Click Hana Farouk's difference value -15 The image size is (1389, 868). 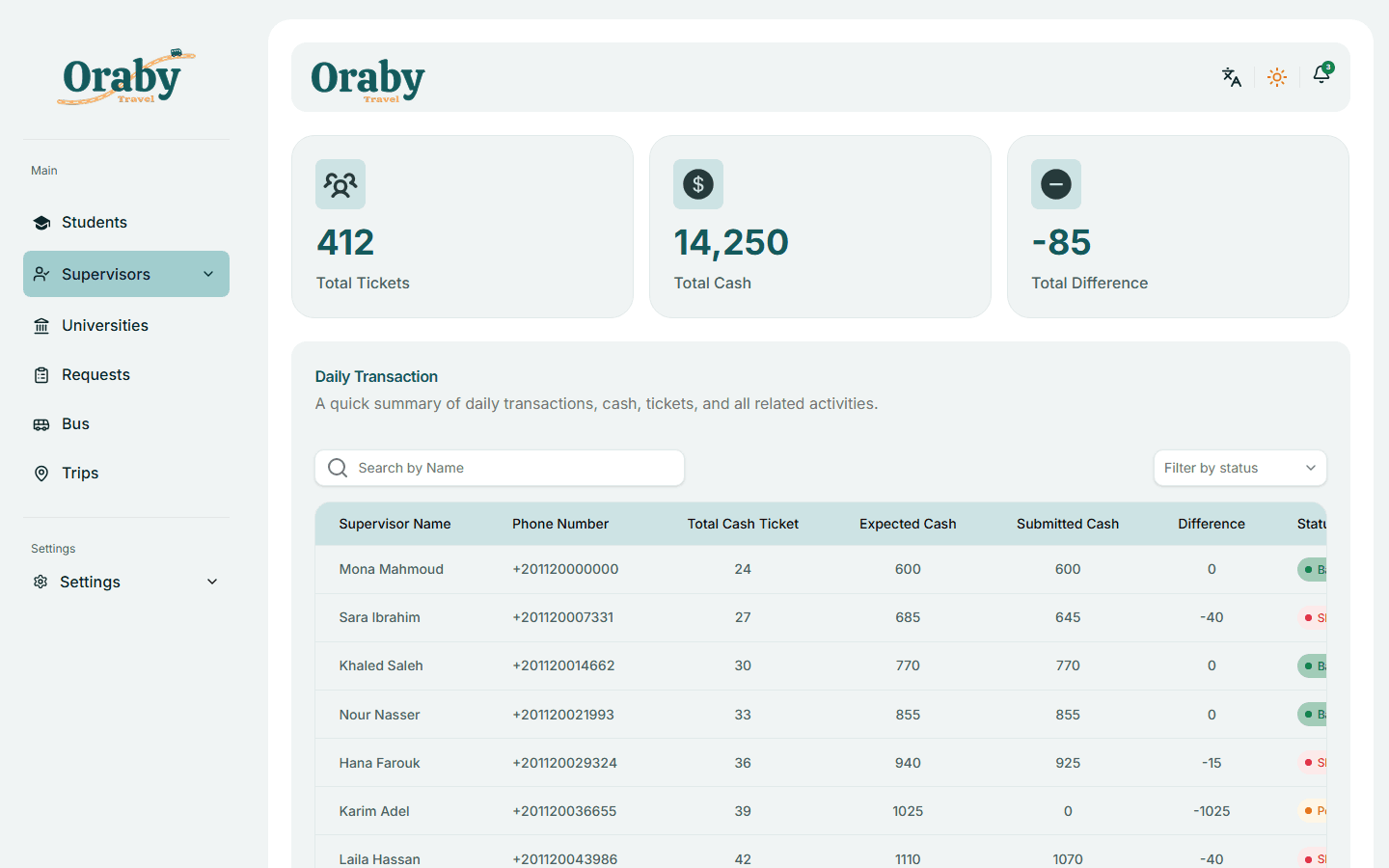pyautogui.click(x=1212, y=763)
